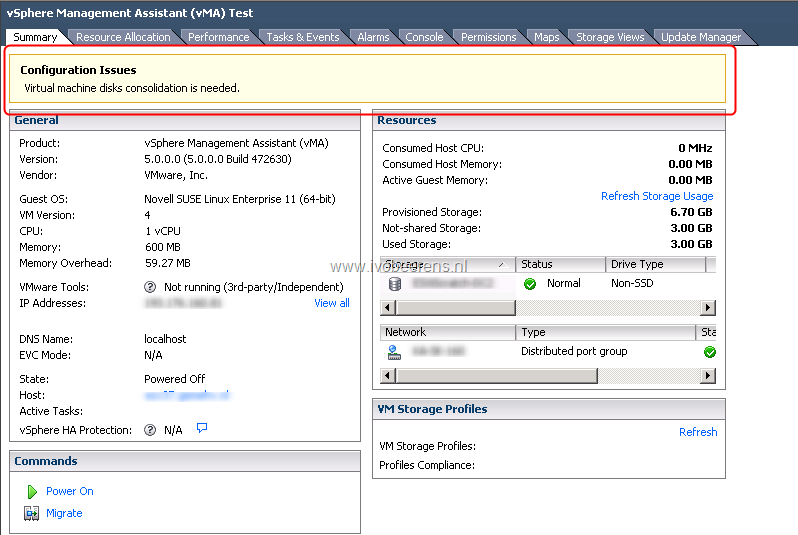
Task: Click the green Power On play icon
Action: click(x=32, y=492)
